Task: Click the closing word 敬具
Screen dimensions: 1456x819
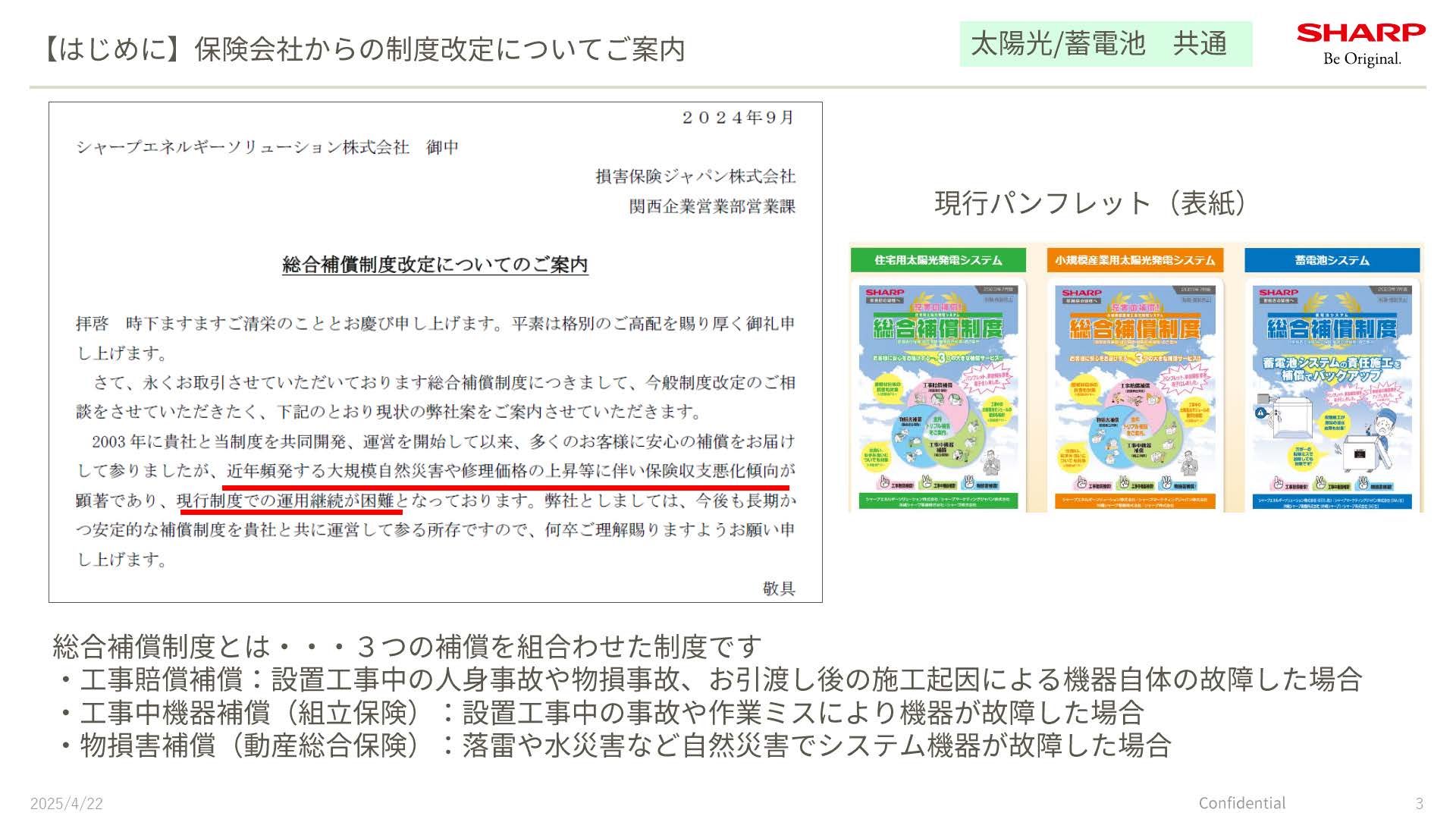Action: 779,588
